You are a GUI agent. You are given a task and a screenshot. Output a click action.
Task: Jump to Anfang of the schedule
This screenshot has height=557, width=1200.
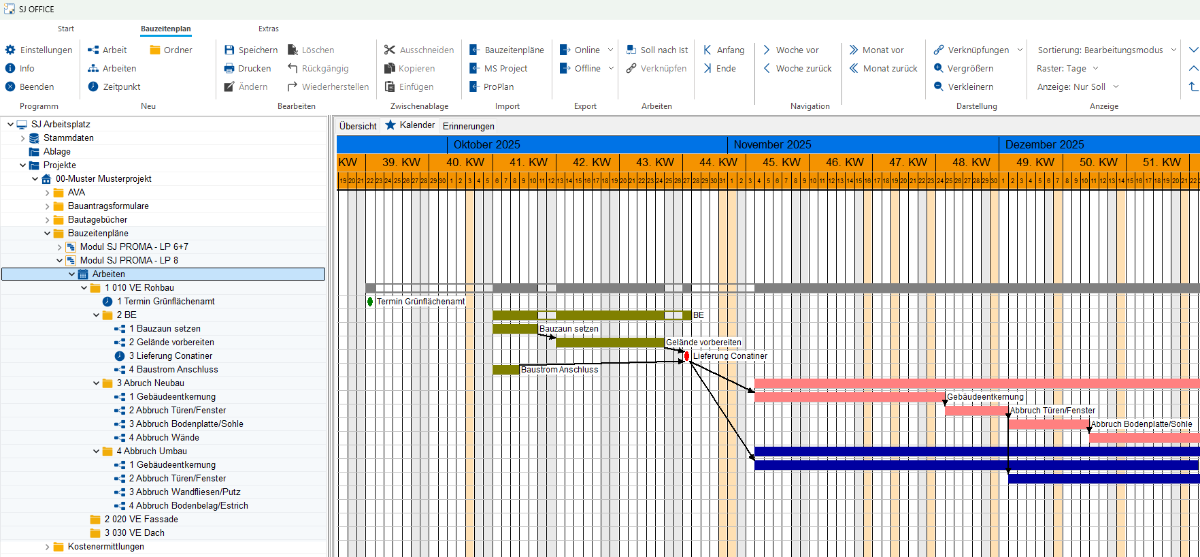point(707,50)
